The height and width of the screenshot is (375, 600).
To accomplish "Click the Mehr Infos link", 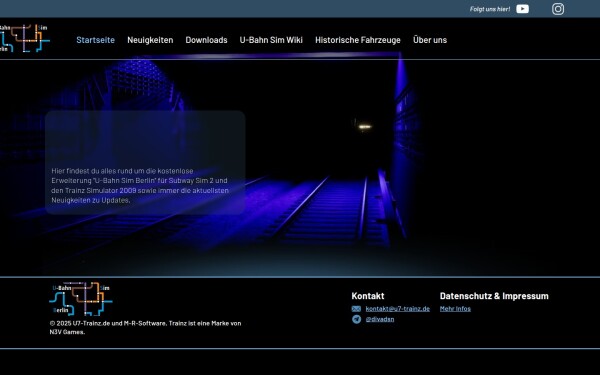I will pyautogui.click(x=455, y=308).
